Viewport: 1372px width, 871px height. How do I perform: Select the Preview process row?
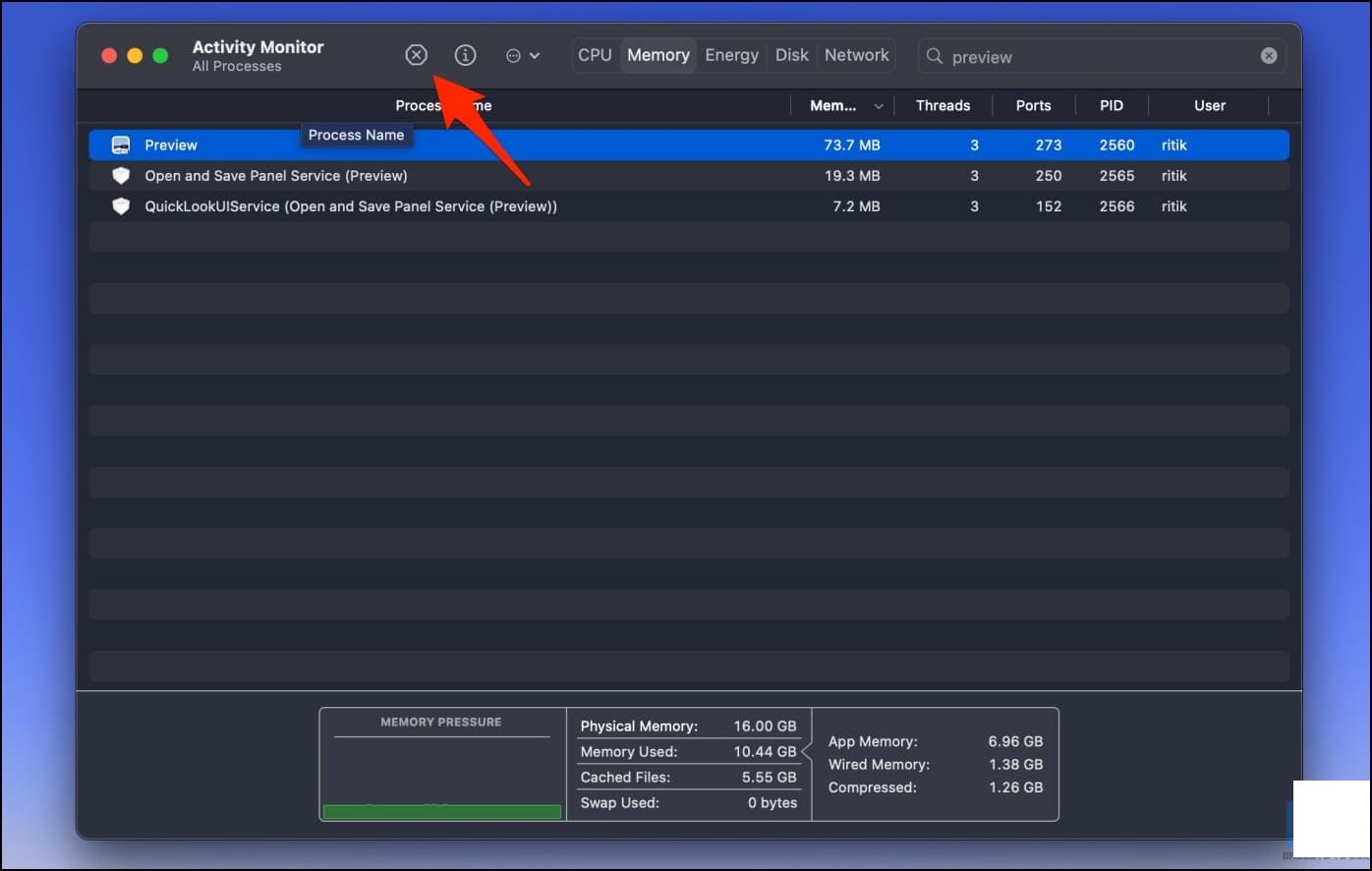click(x=688, y=145)
